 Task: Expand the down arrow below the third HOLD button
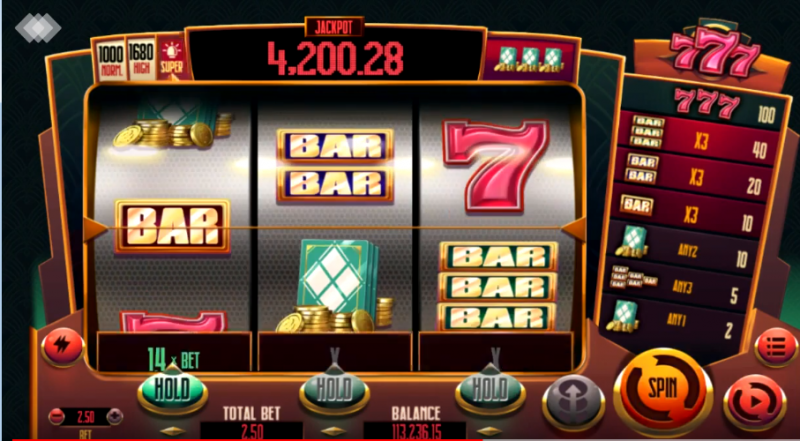coord(490,431)
